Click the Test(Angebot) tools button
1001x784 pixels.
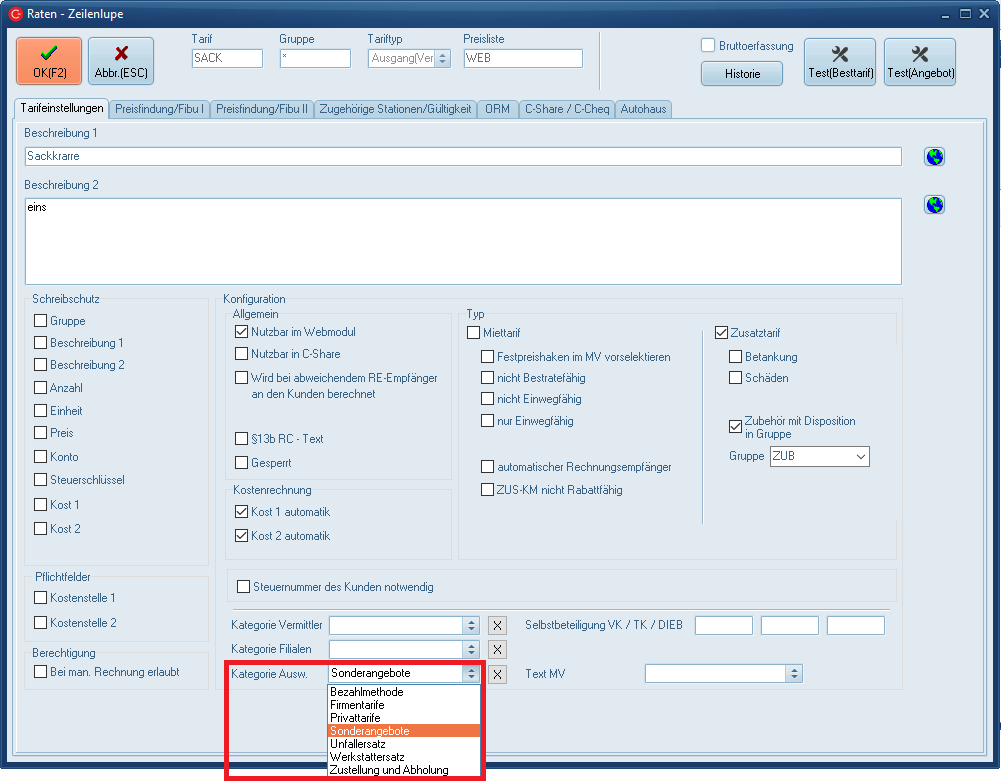[919, 62]
